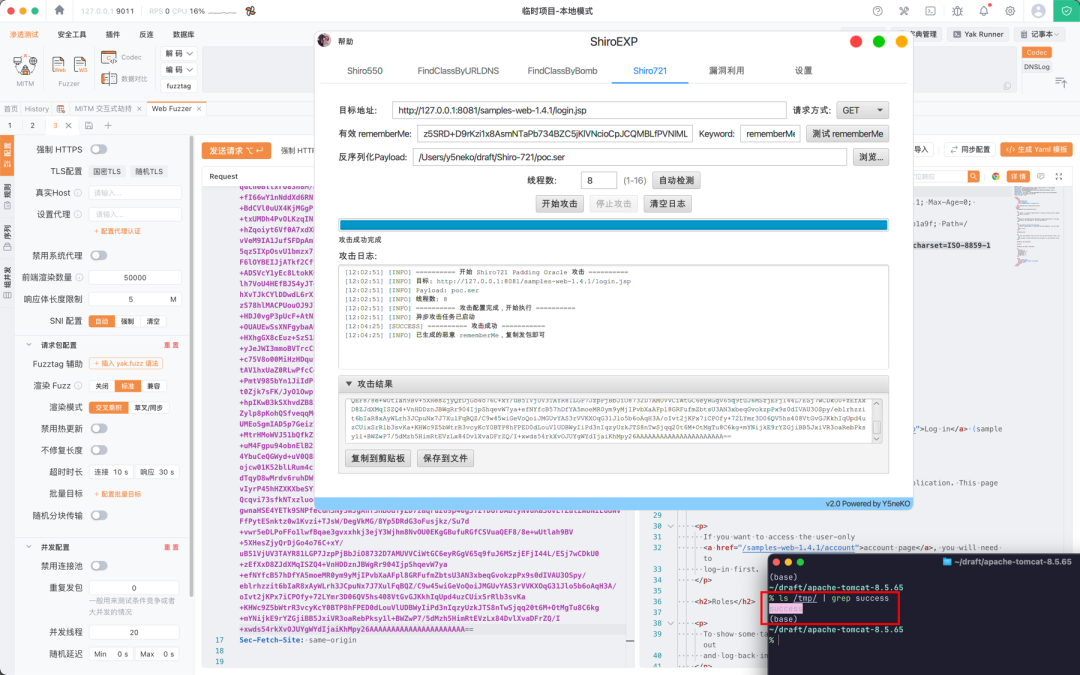Viewport: 1080px width, 675px height.
Task: Collapse the 请求包配置 section
Action: coord(29,345)
